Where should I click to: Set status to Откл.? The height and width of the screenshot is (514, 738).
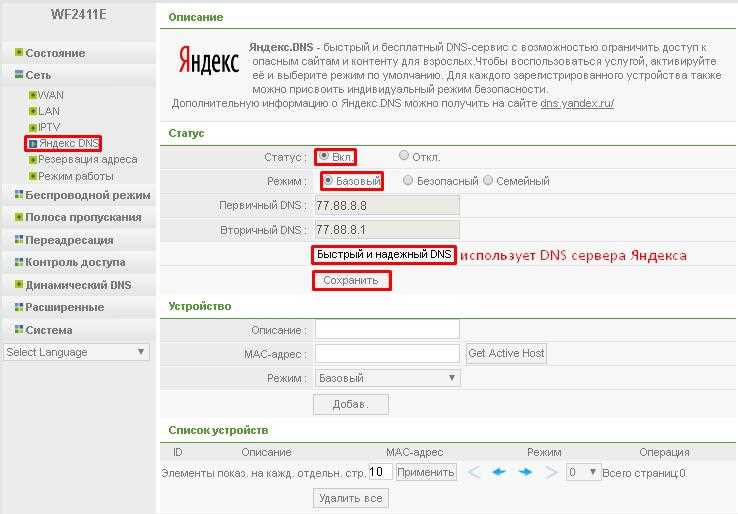pyautogui.click(x=403, y=155)
